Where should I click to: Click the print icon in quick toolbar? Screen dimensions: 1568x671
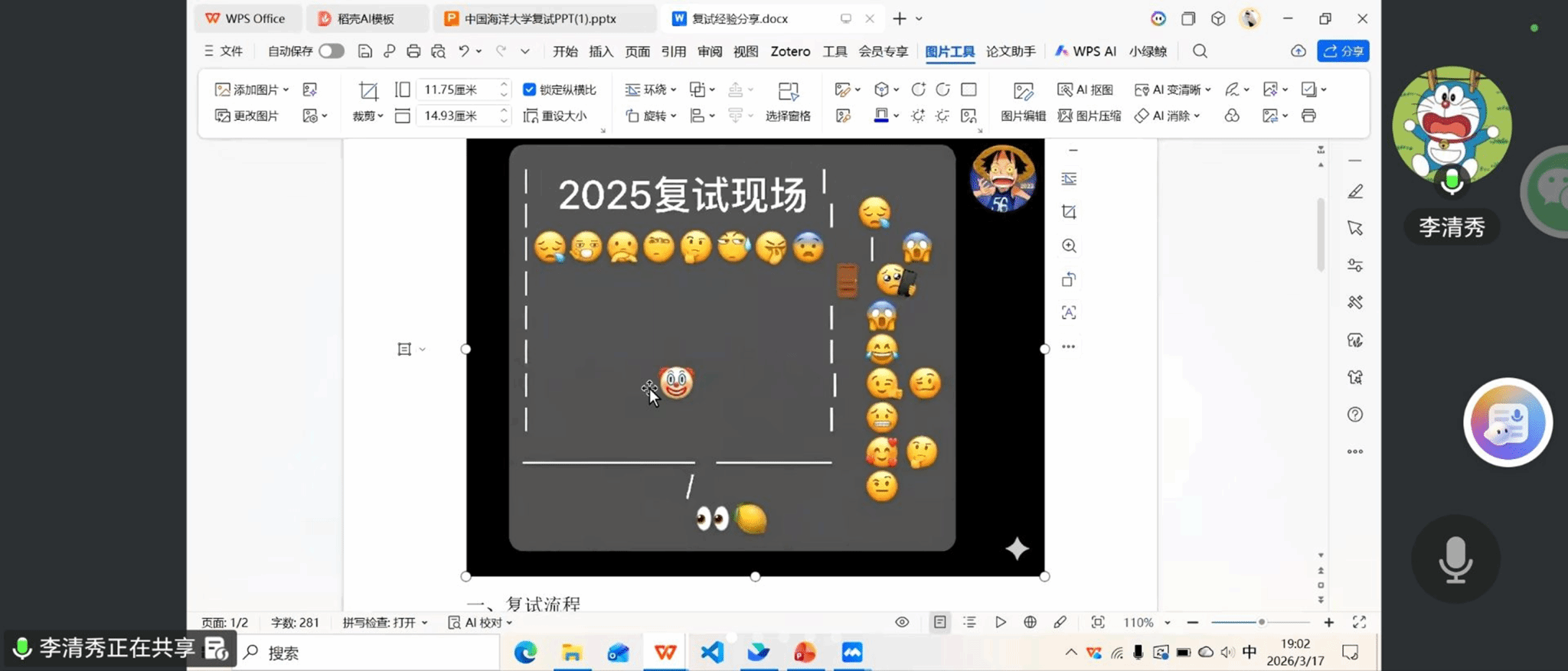(x=413, y=51)
